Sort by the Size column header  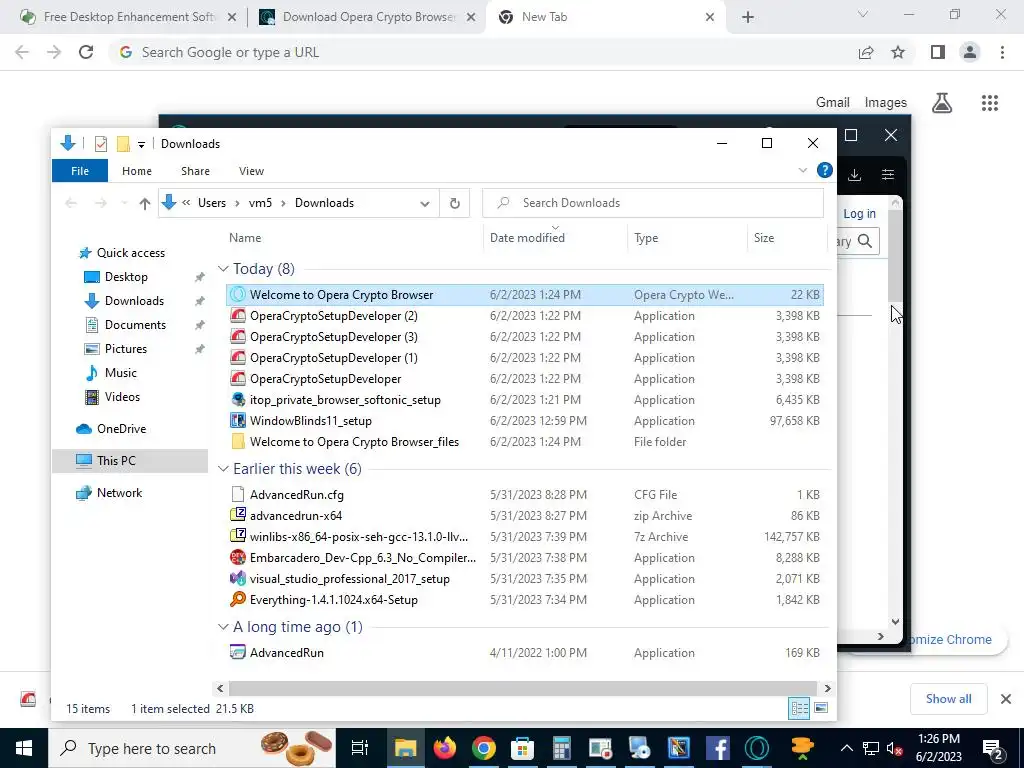(x=763, y=238)
